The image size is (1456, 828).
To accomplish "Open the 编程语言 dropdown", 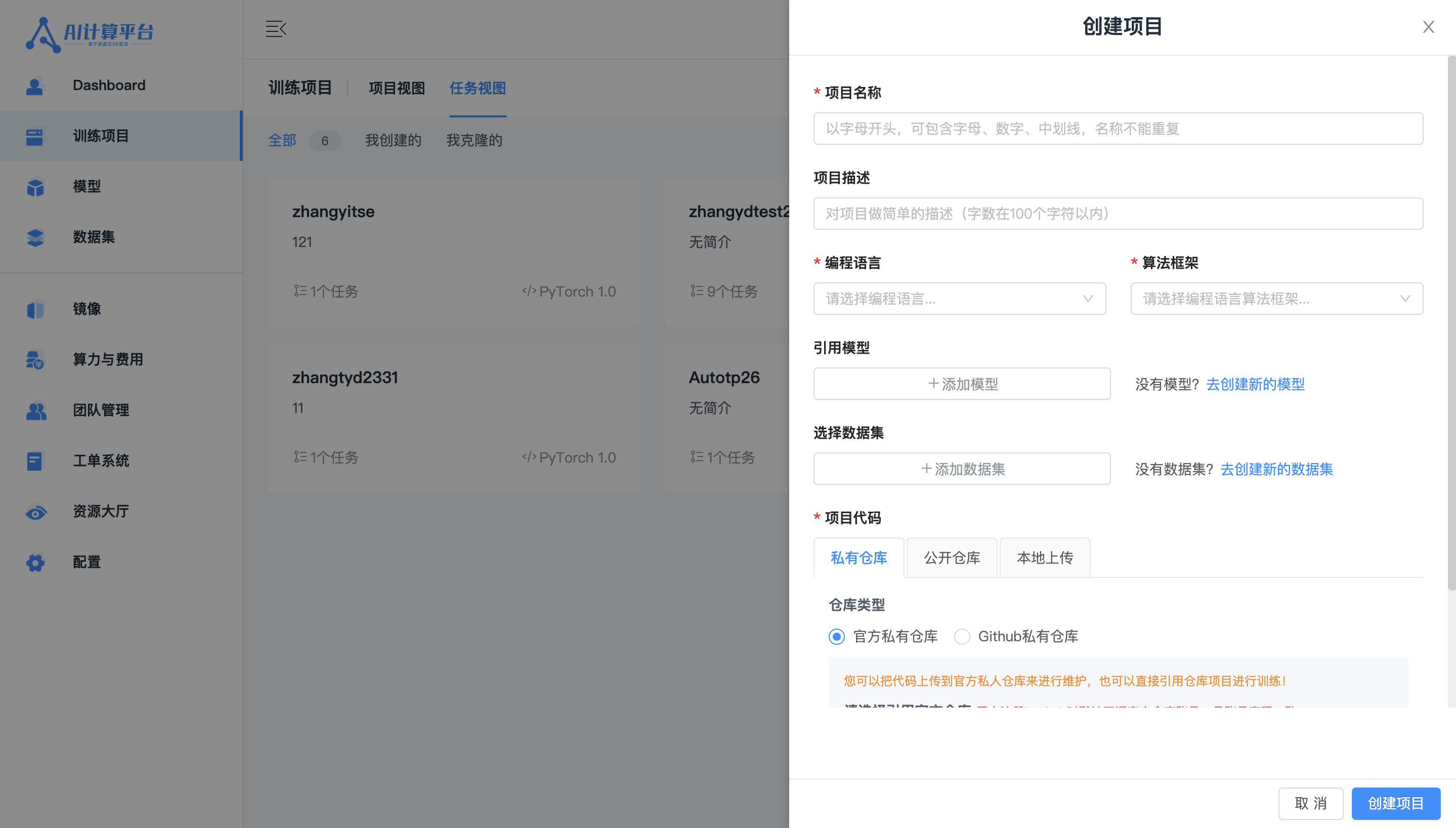I will tap(959, 299).
